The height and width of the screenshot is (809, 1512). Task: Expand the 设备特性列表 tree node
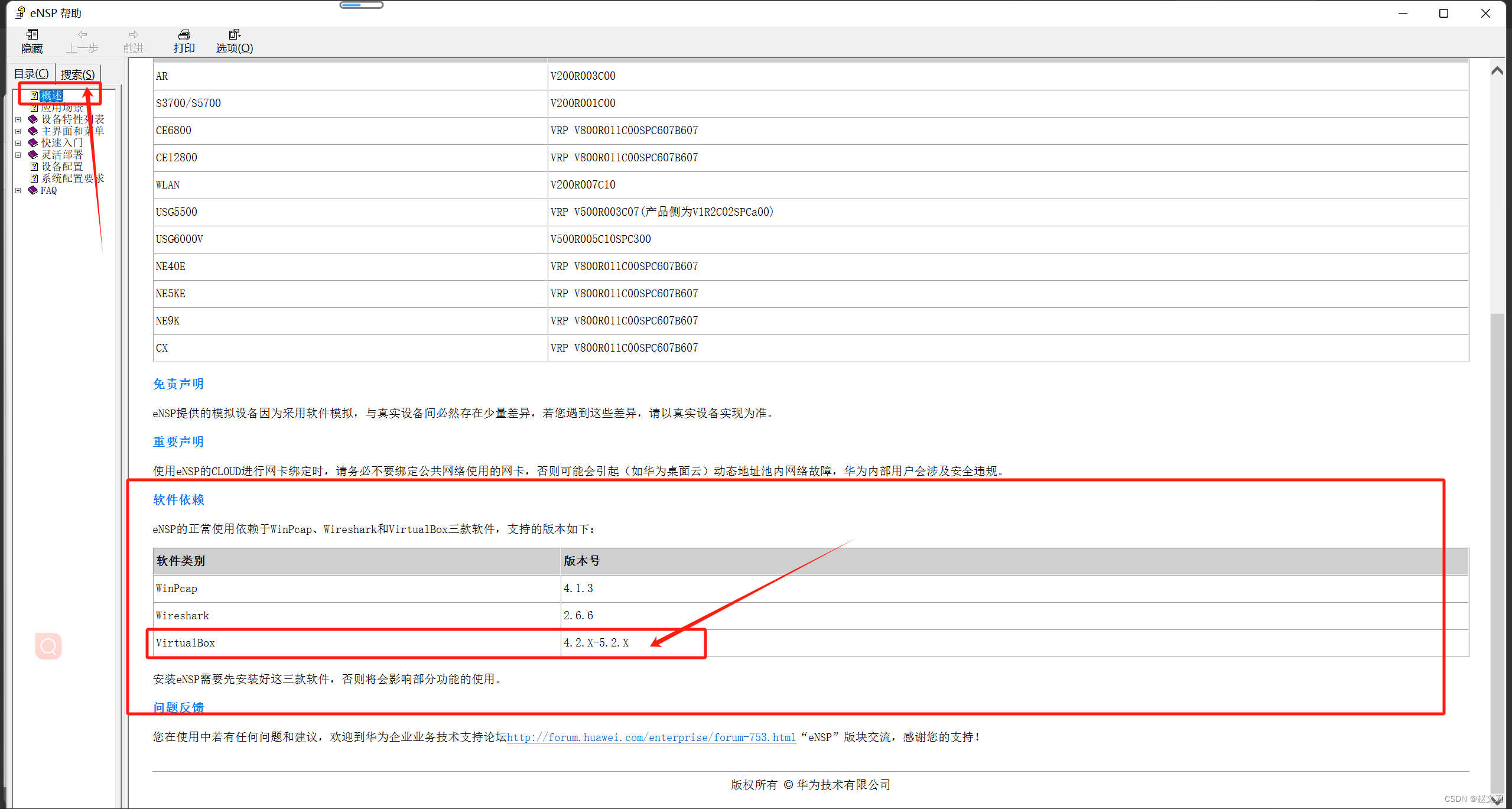click(18, 119)
